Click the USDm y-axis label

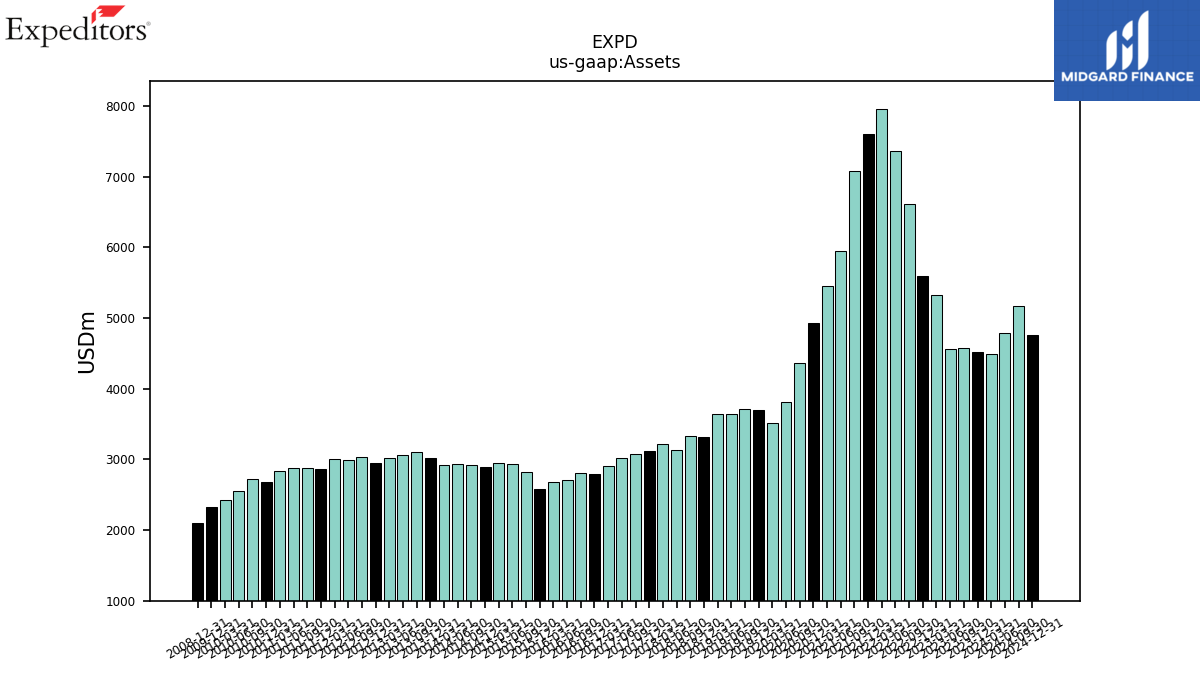click(x=87, y=341)
